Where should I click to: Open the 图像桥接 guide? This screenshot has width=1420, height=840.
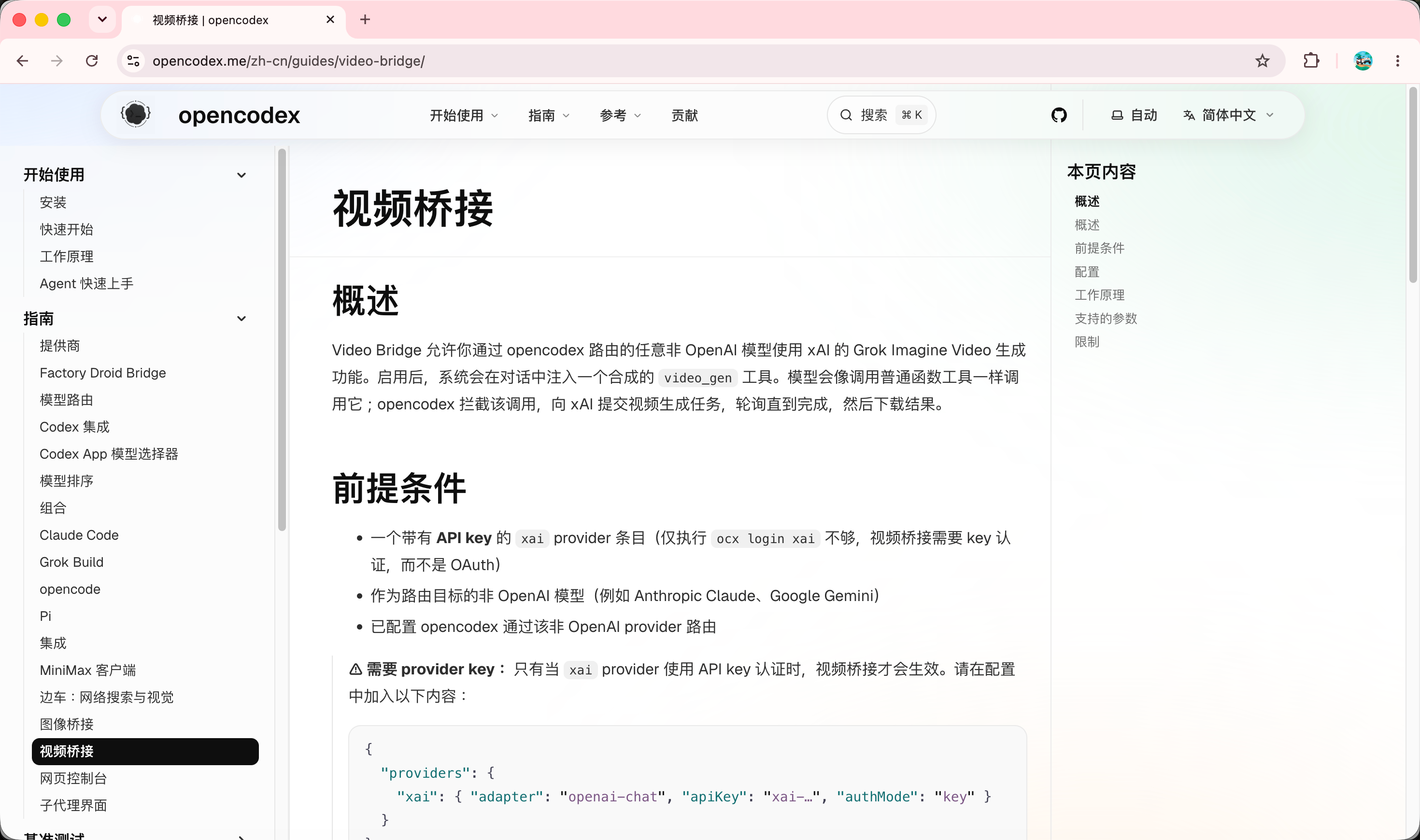[x=66, y=725]
